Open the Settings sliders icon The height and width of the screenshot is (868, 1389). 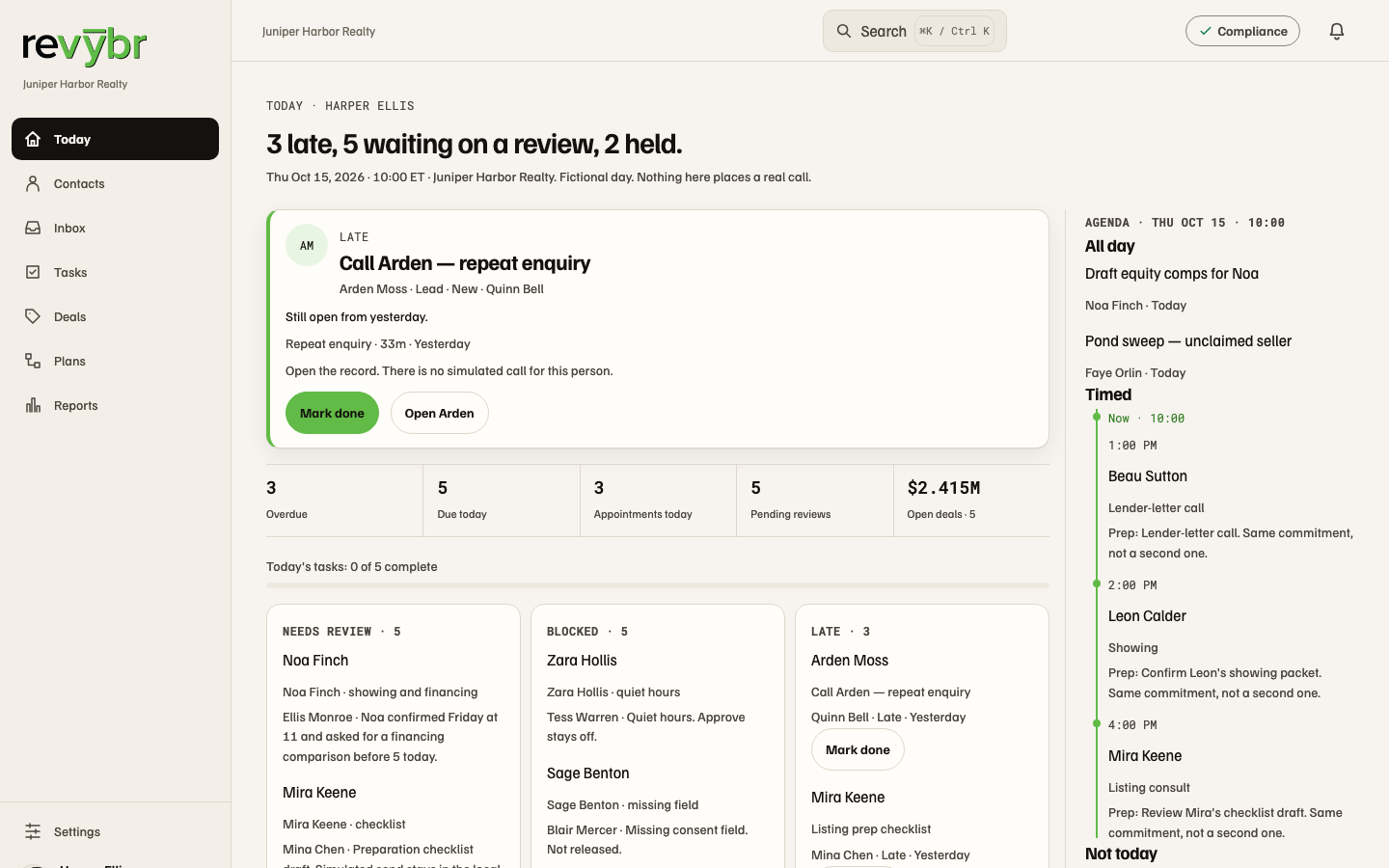point(33,831)
